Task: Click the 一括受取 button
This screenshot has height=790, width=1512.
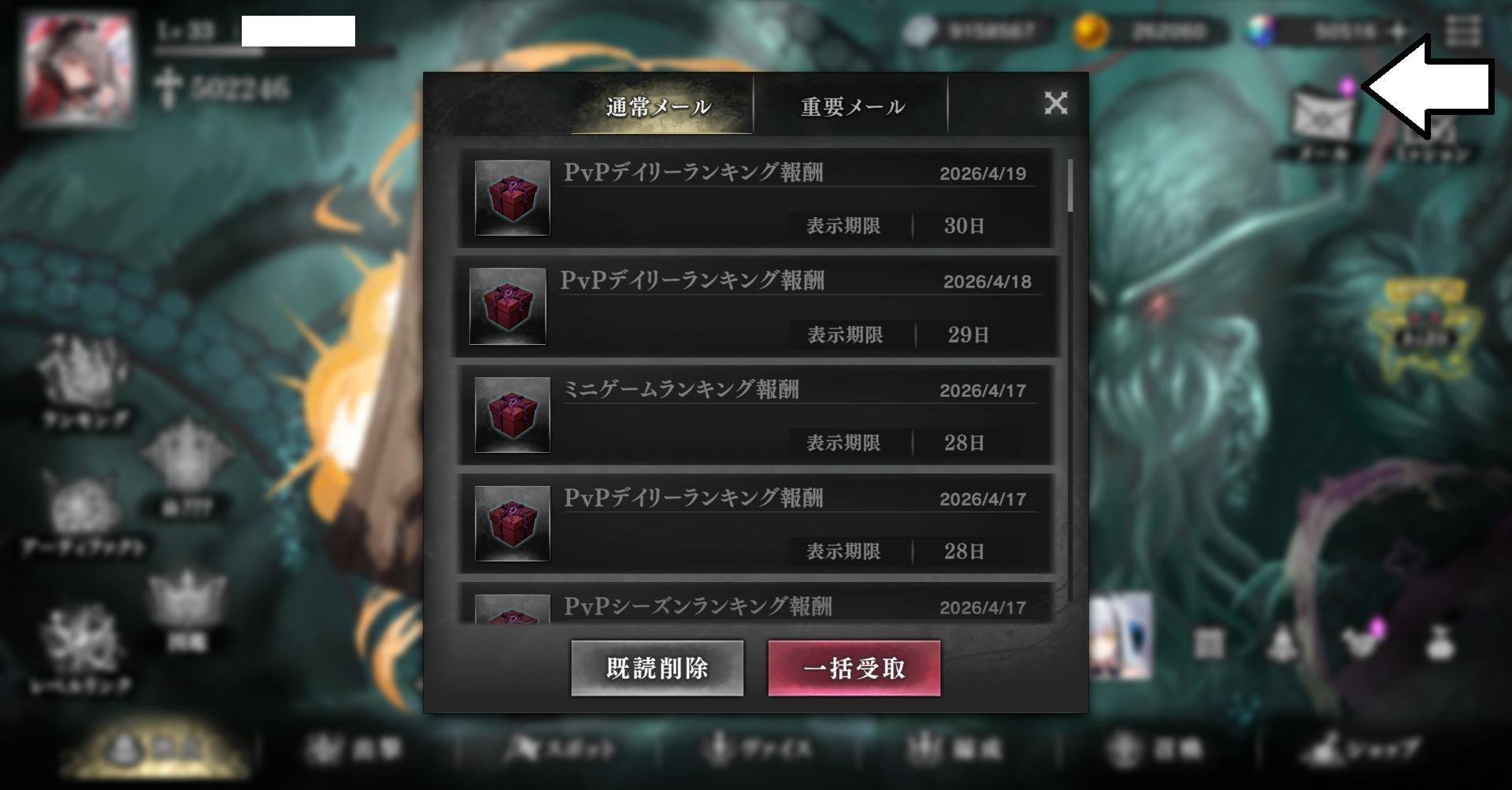Action: pyautogui.click(x=854, y=668)
